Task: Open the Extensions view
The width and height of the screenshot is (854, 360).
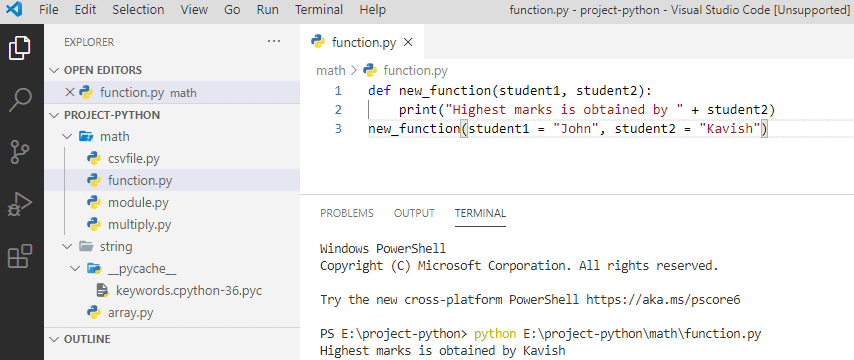Action: pyautogui.click(x=20, y=256)
